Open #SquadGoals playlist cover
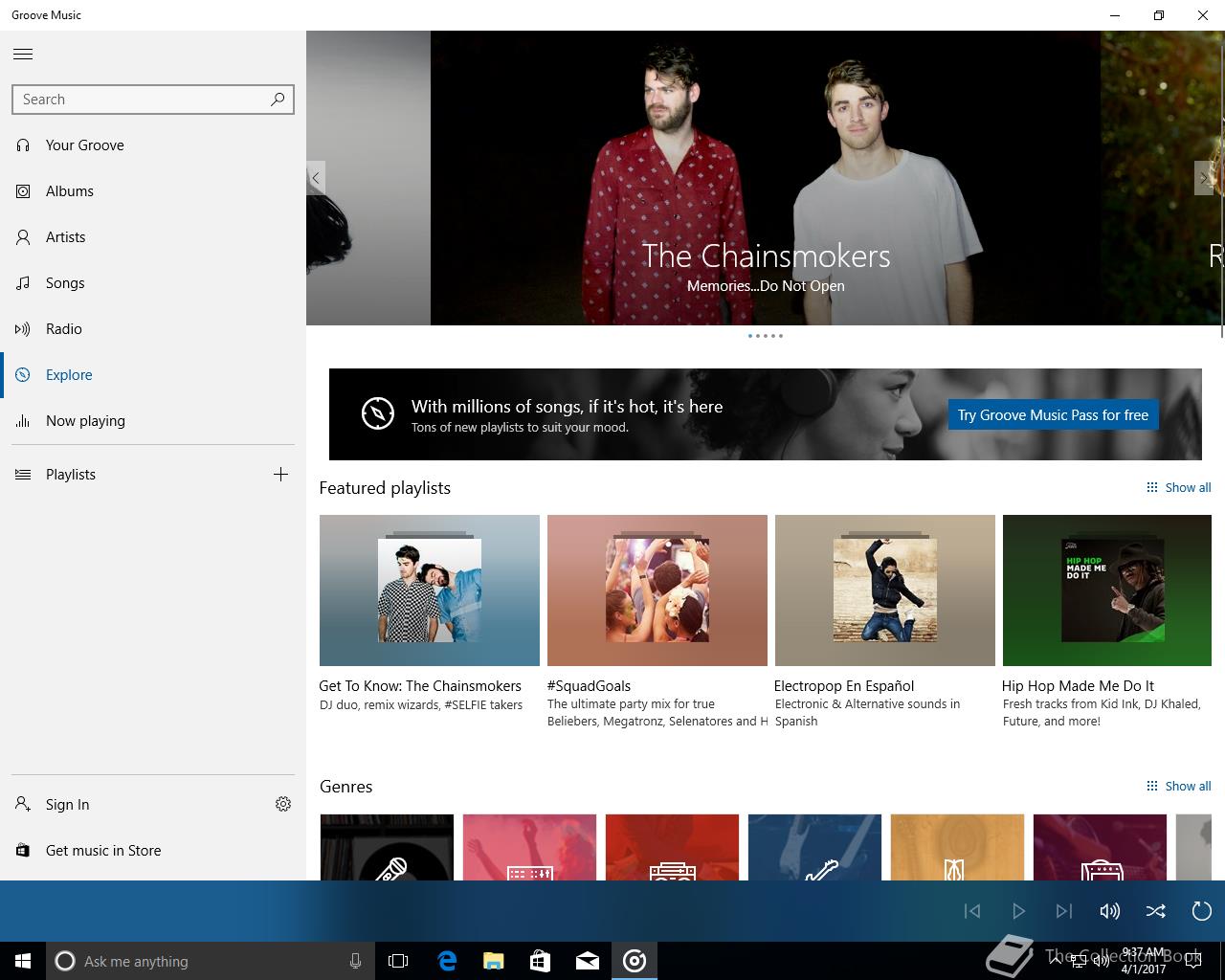 coord(657,590)
